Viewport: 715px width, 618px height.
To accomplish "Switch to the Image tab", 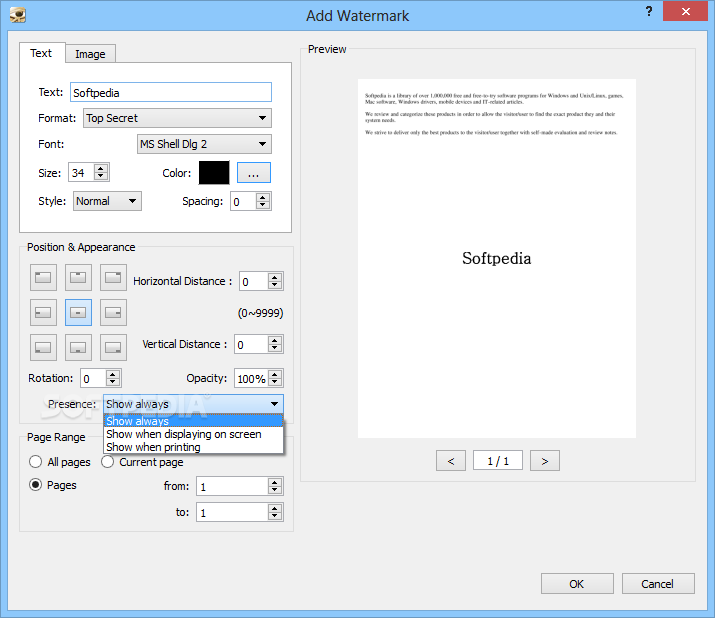I will click(90, 54).
